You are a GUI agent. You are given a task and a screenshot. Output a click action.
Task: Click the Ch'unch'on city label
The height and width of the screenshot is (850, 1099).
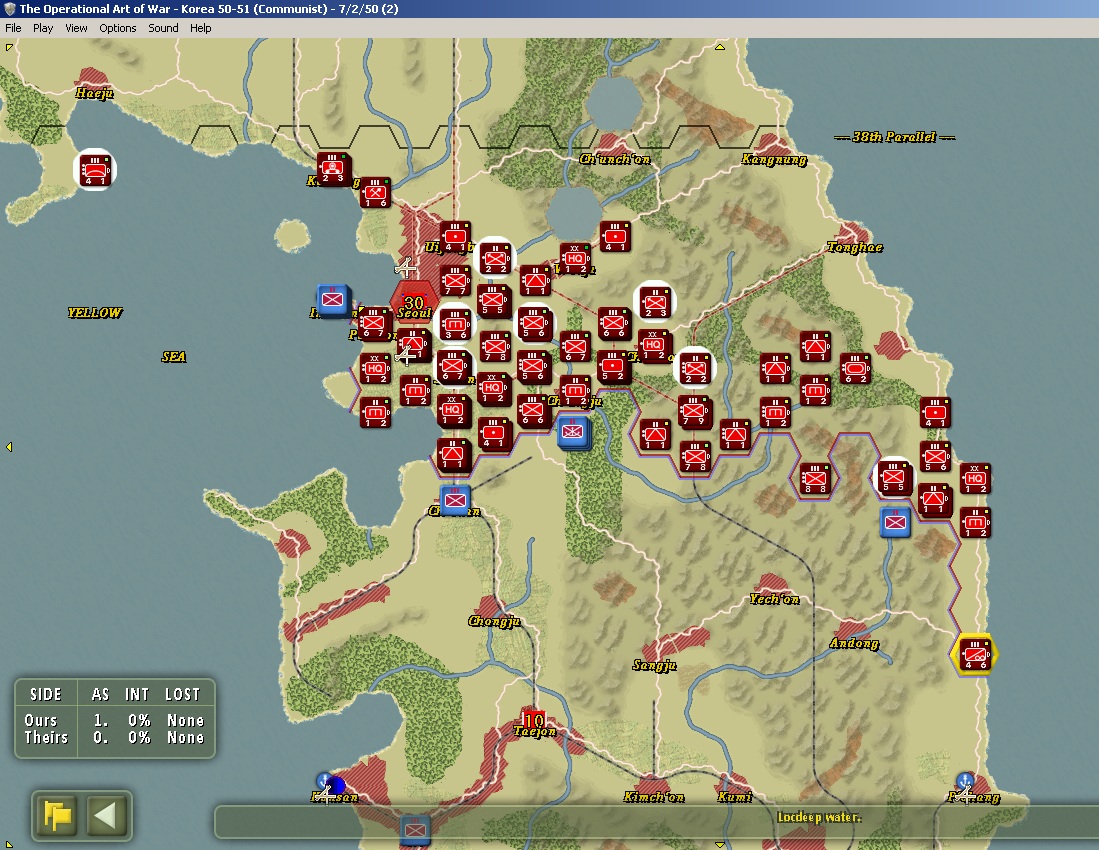click(615, 159)
